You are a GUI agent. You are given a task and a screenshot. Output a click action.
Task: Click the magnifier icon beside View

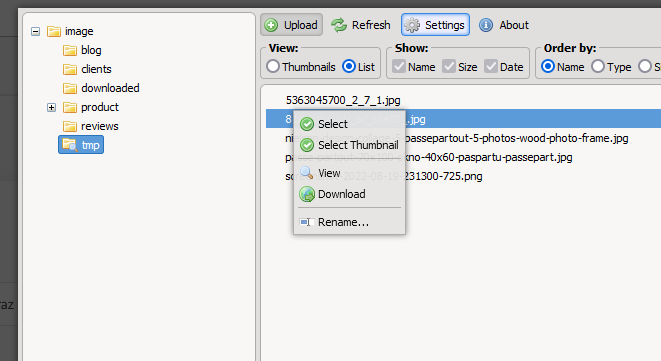306,173
